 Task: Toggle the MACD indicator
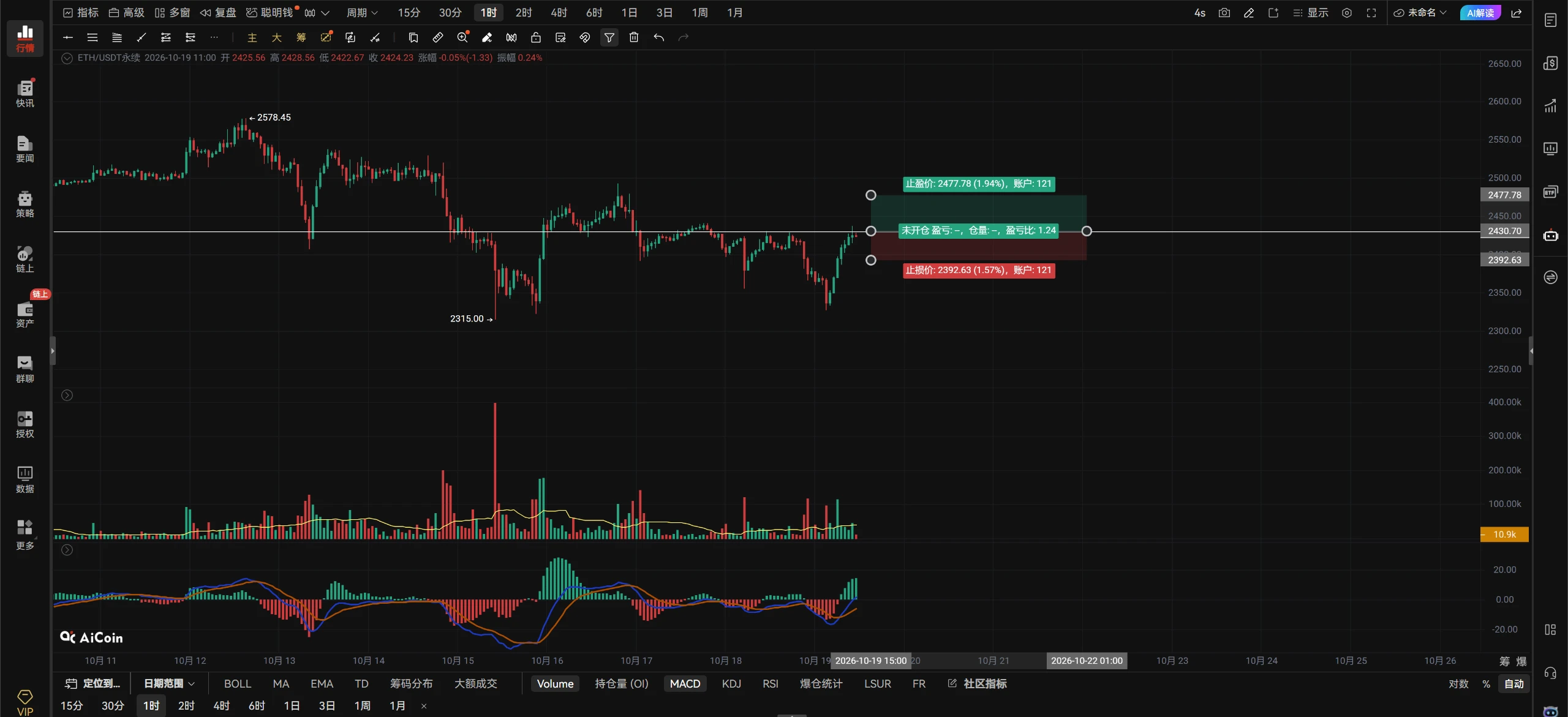685,683
